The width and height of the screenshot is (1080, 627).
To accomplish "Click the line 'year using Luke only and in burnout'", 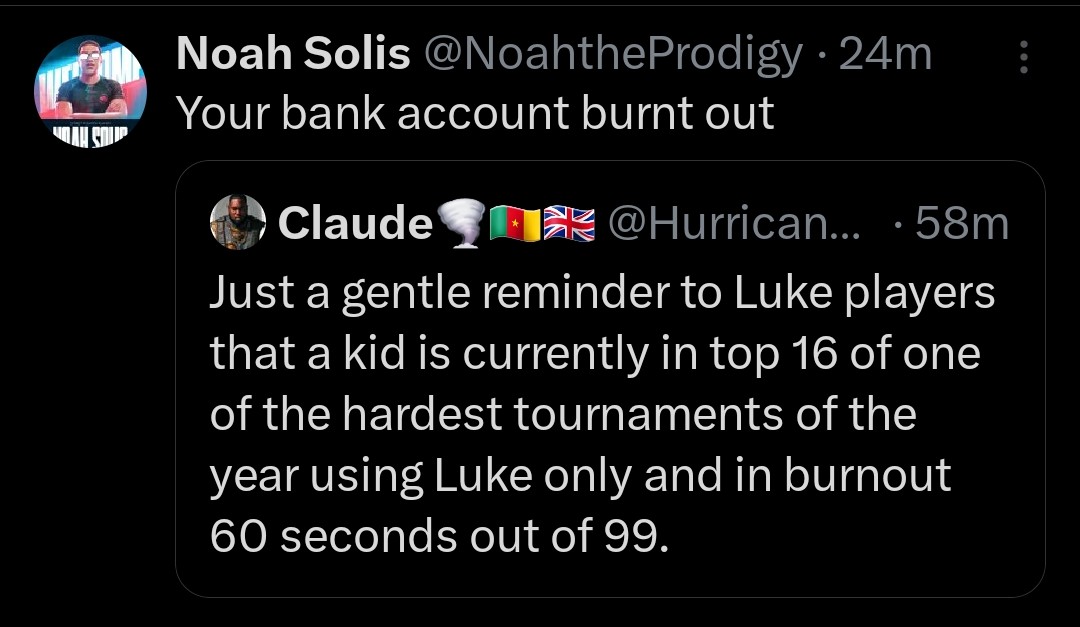I will [x=580, y=476].
